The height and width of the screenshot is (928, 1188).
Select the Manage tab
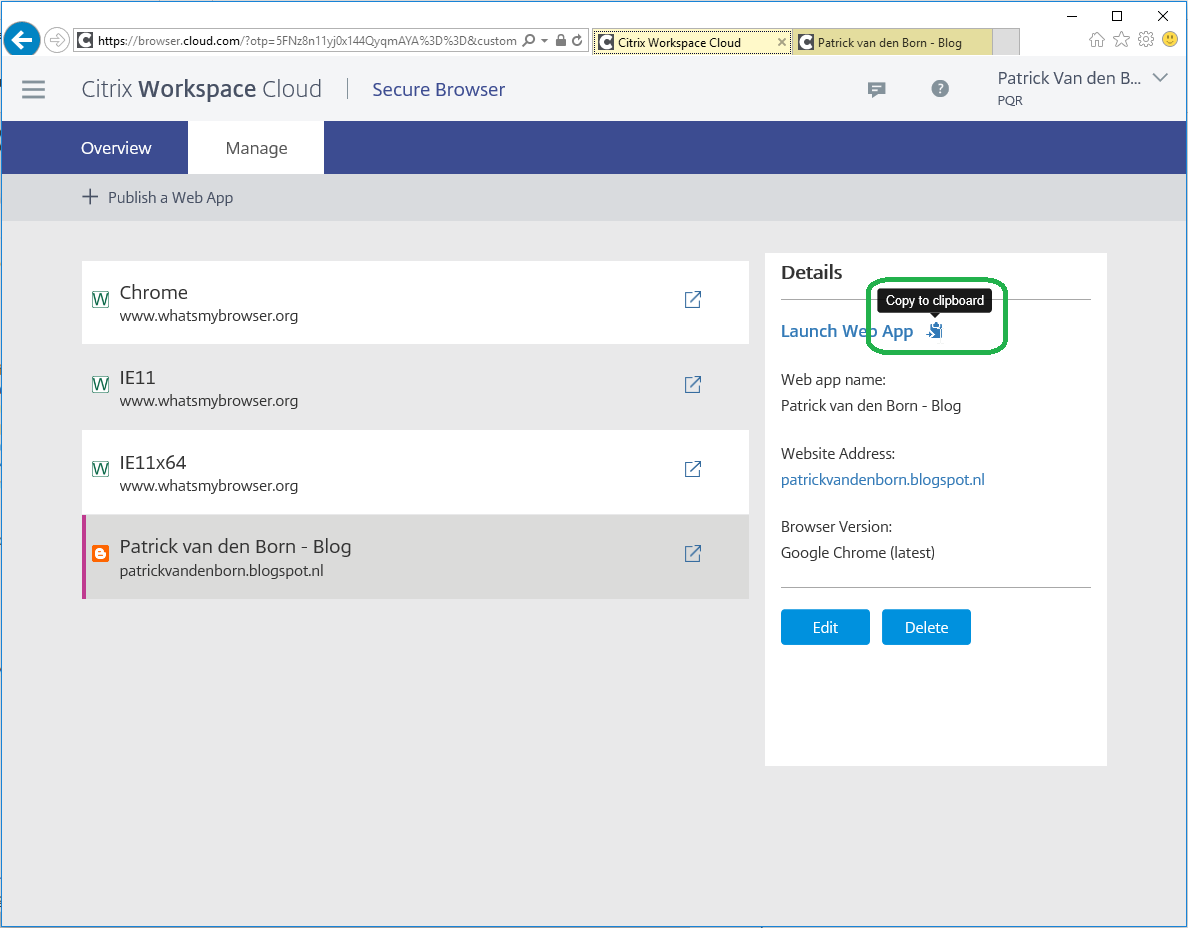pyautogui.click(x=256, y=148)
